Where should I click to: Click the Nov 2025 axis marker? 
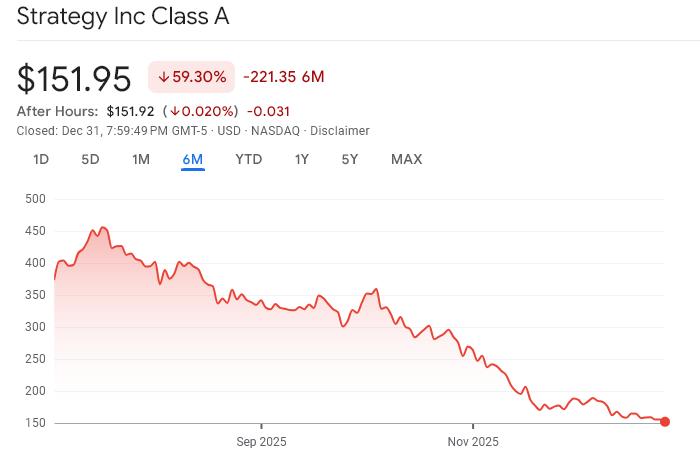(x=472, y=441)
